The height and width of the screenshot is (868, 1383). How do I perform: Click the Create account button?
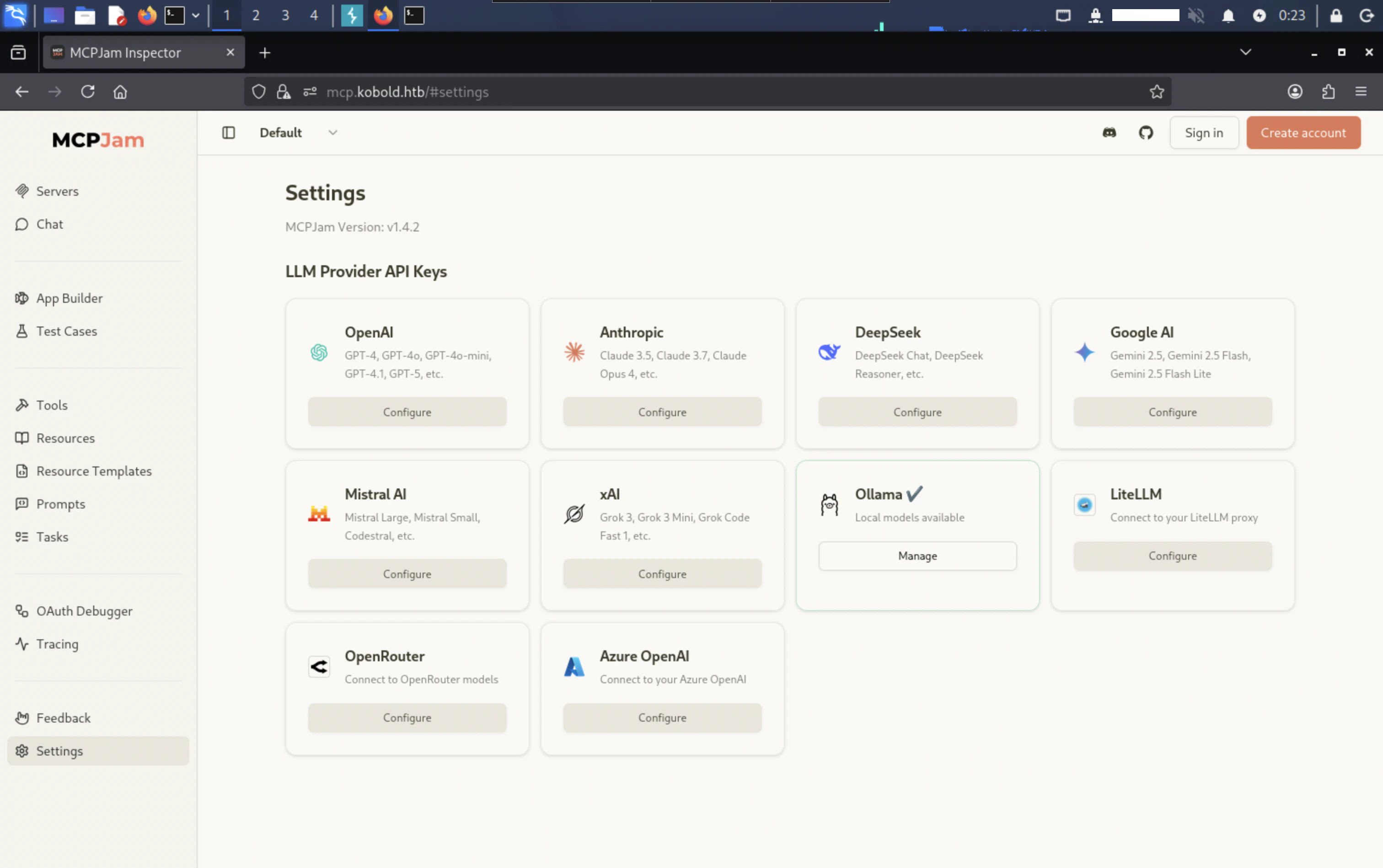pos(1303,133)
